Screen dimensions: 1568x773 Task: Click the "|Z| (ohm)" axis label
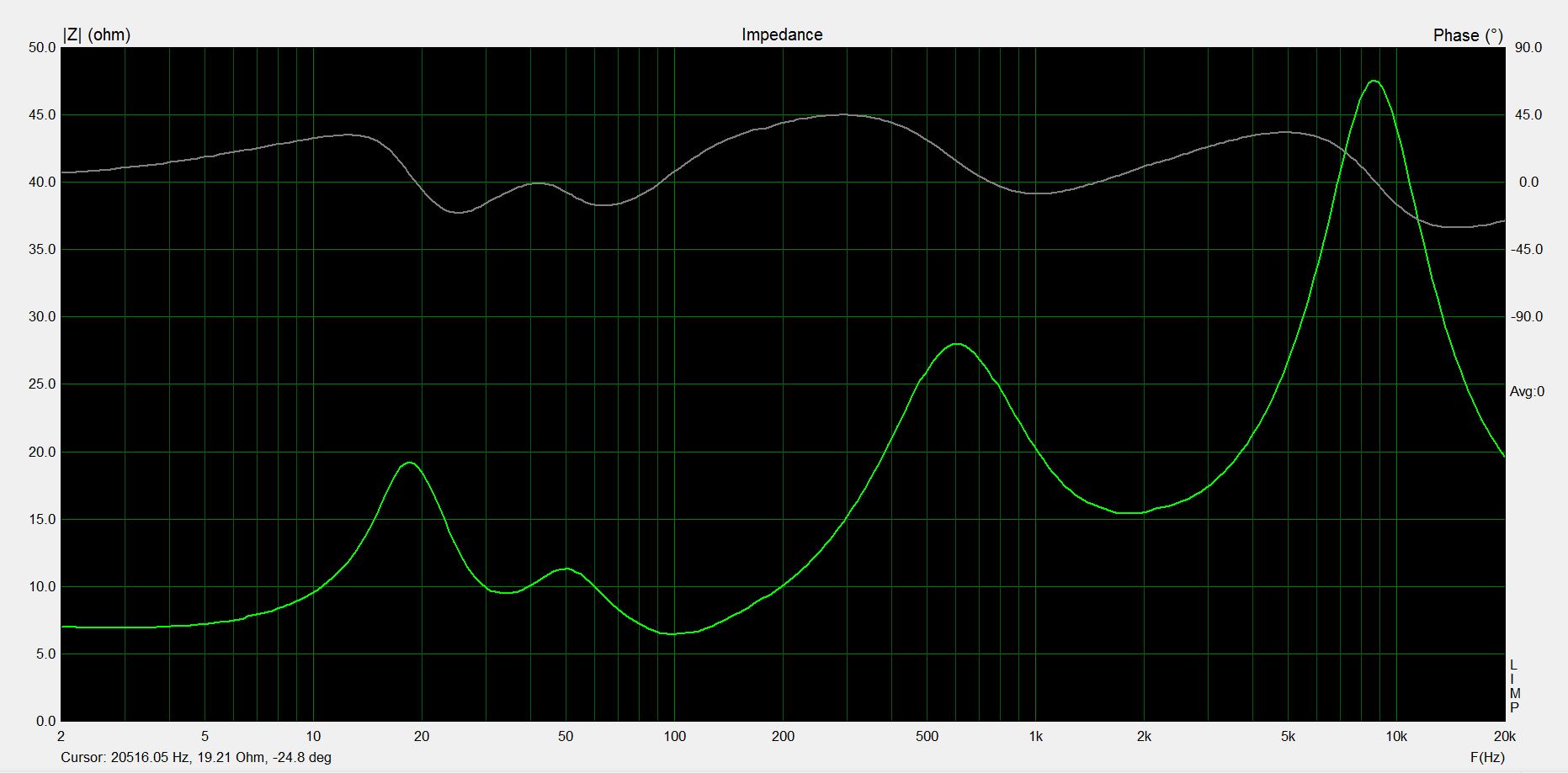(97, 34)
